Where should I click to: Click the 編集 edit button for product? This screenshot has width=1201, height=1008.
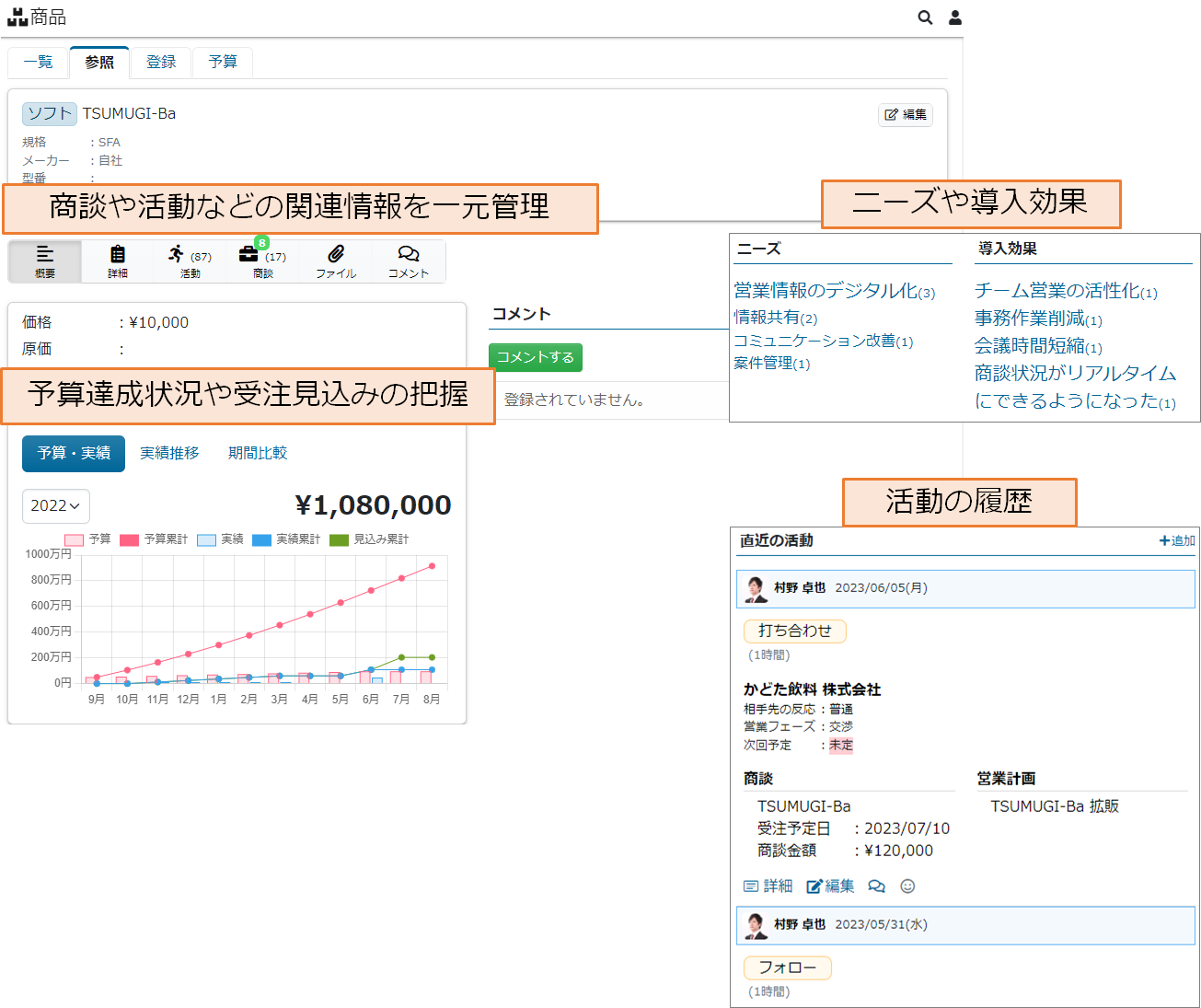click(x=906, y=115)
